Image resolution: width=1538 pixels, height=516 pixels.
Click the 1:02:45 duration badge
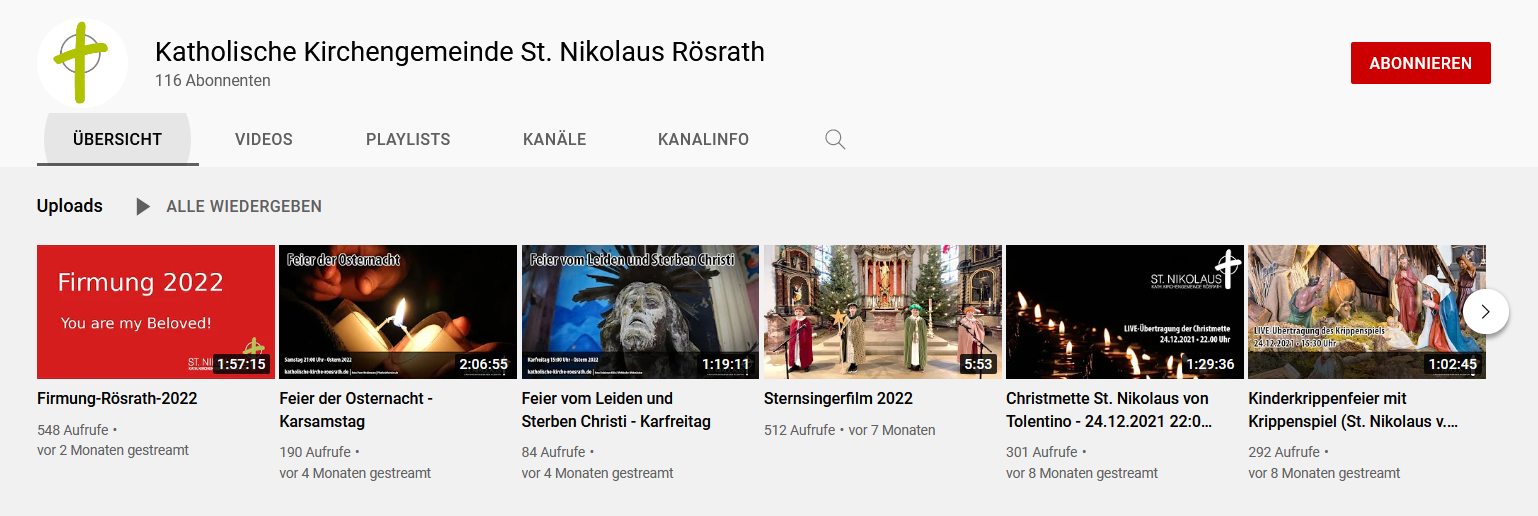(1453, 364)
